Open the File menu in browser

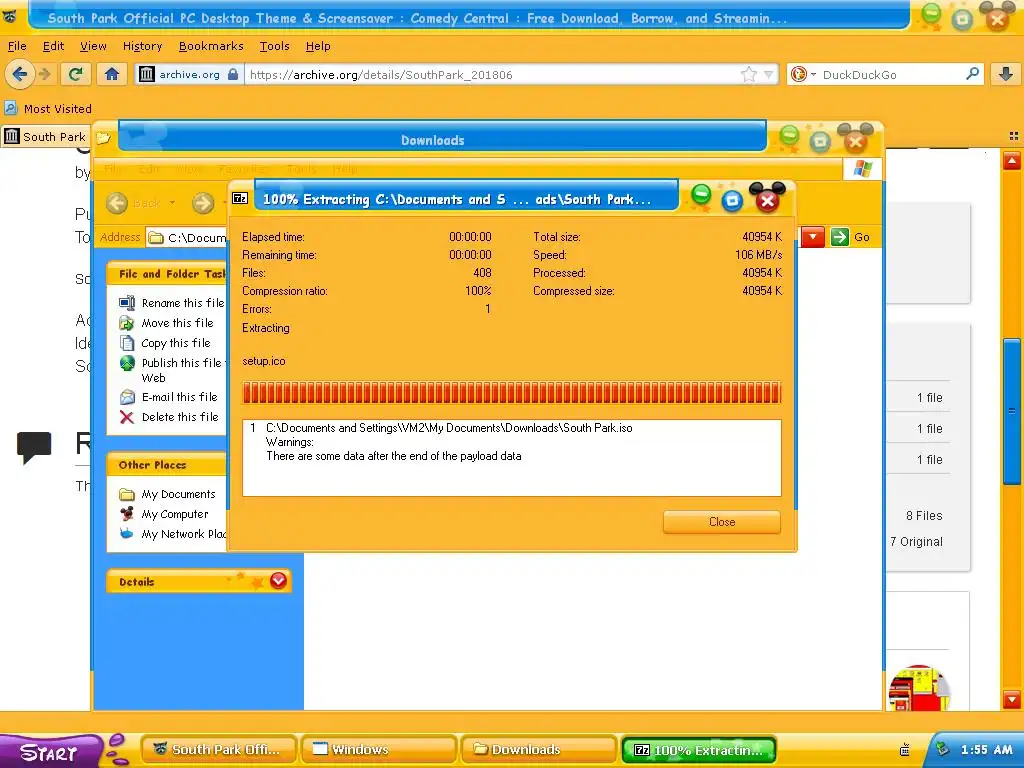point(17,46)
